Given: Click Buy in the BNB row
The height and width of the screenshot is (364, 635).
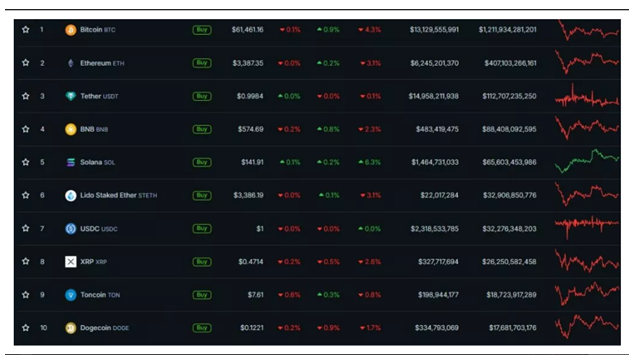Looking at the screenshot, I should click(x=202, y=129).
